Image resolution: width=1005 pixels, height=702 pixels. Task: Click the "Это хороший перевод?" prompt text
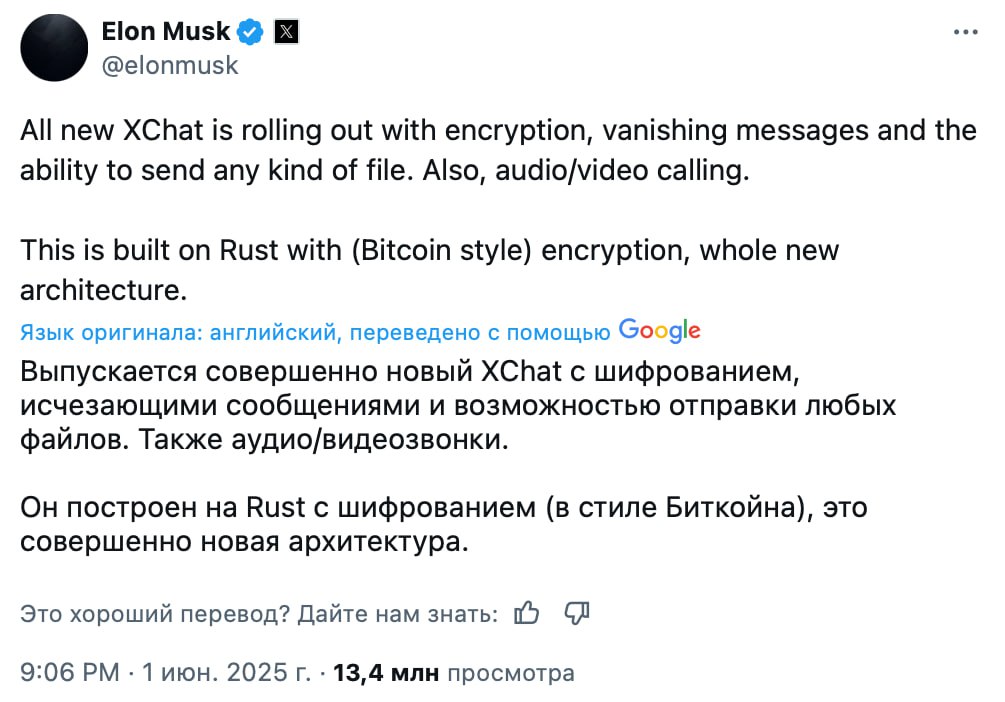tap(155, 614)
